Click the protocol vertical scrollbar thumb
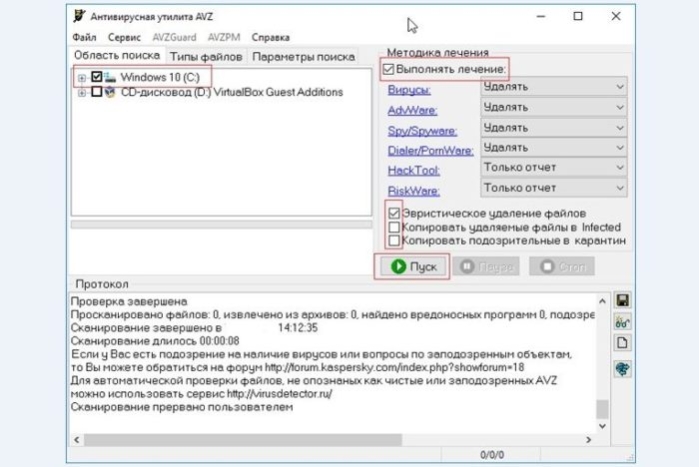699x467 pixels. coord(602,409)
